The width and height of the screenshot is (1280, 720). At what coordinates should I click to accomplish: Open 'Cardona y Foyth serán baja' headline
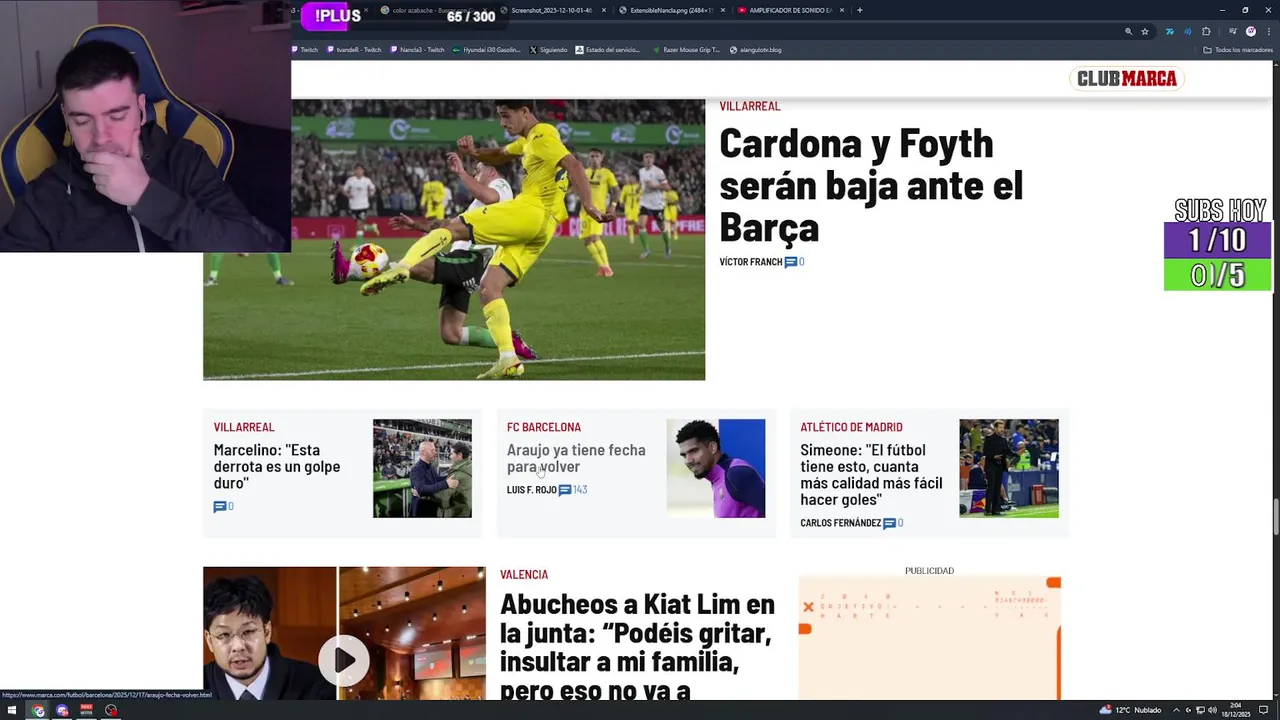coord(871,185)
